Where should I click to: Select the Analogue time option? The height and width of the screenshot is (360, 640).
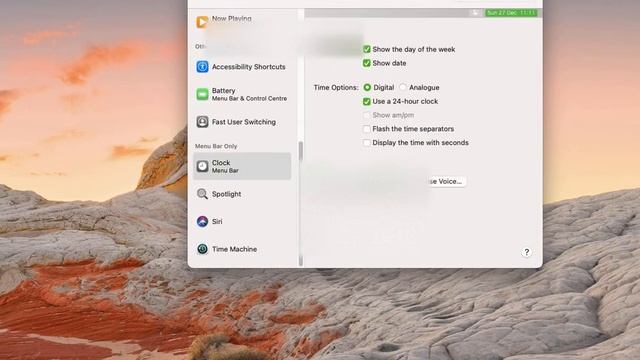click(403, 87)
